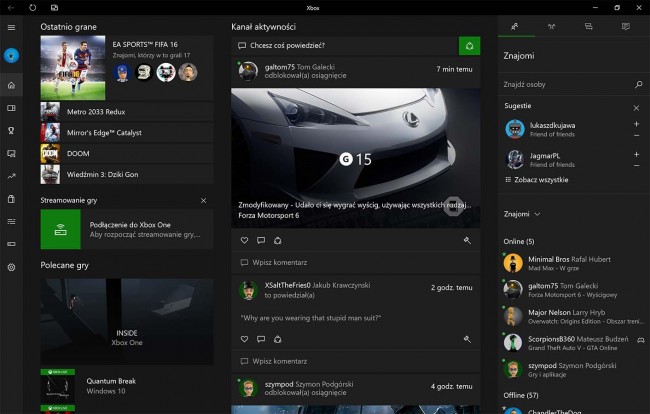Screen dimensions: 650x414
Task: Open szympod friend entry in Online list
Action: pos(574,370)
